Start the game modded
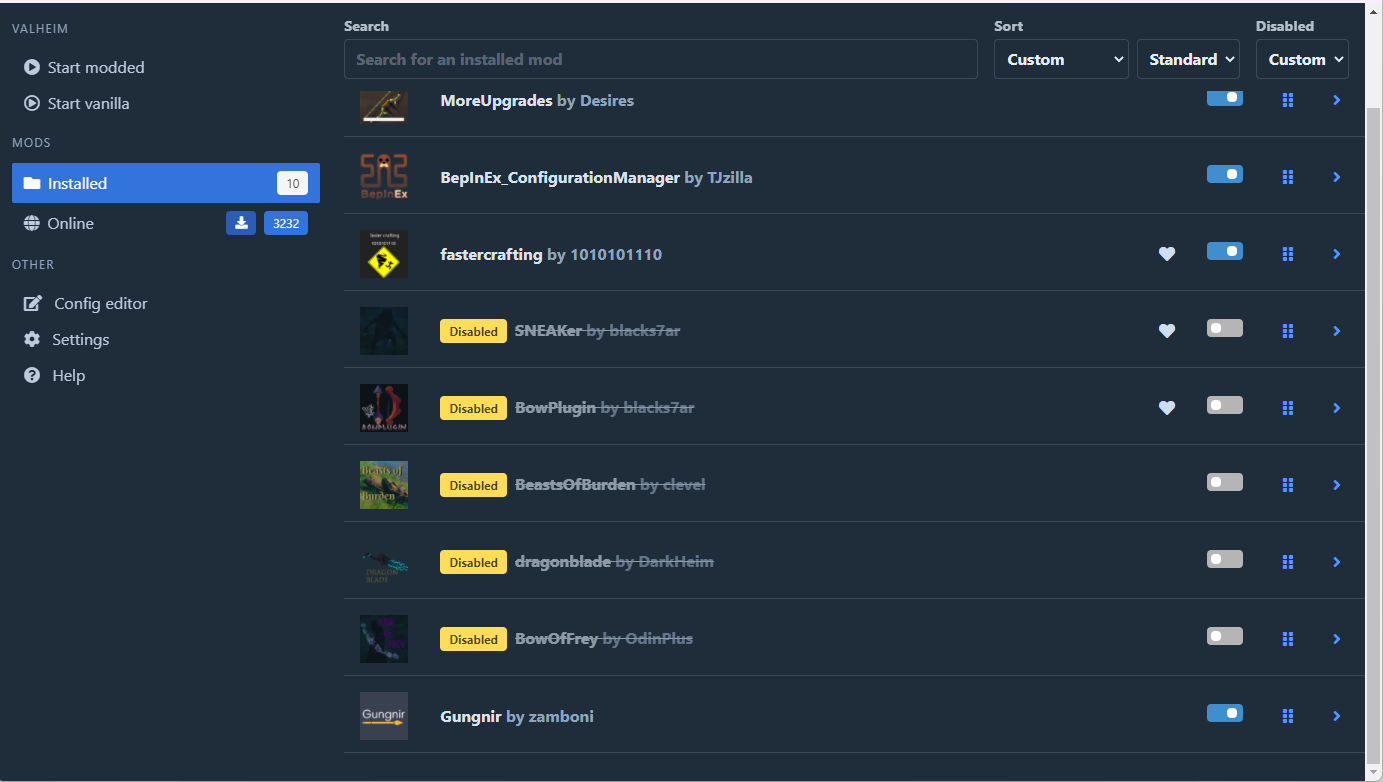Screen dimensions: 1383x782 (166, 67)
